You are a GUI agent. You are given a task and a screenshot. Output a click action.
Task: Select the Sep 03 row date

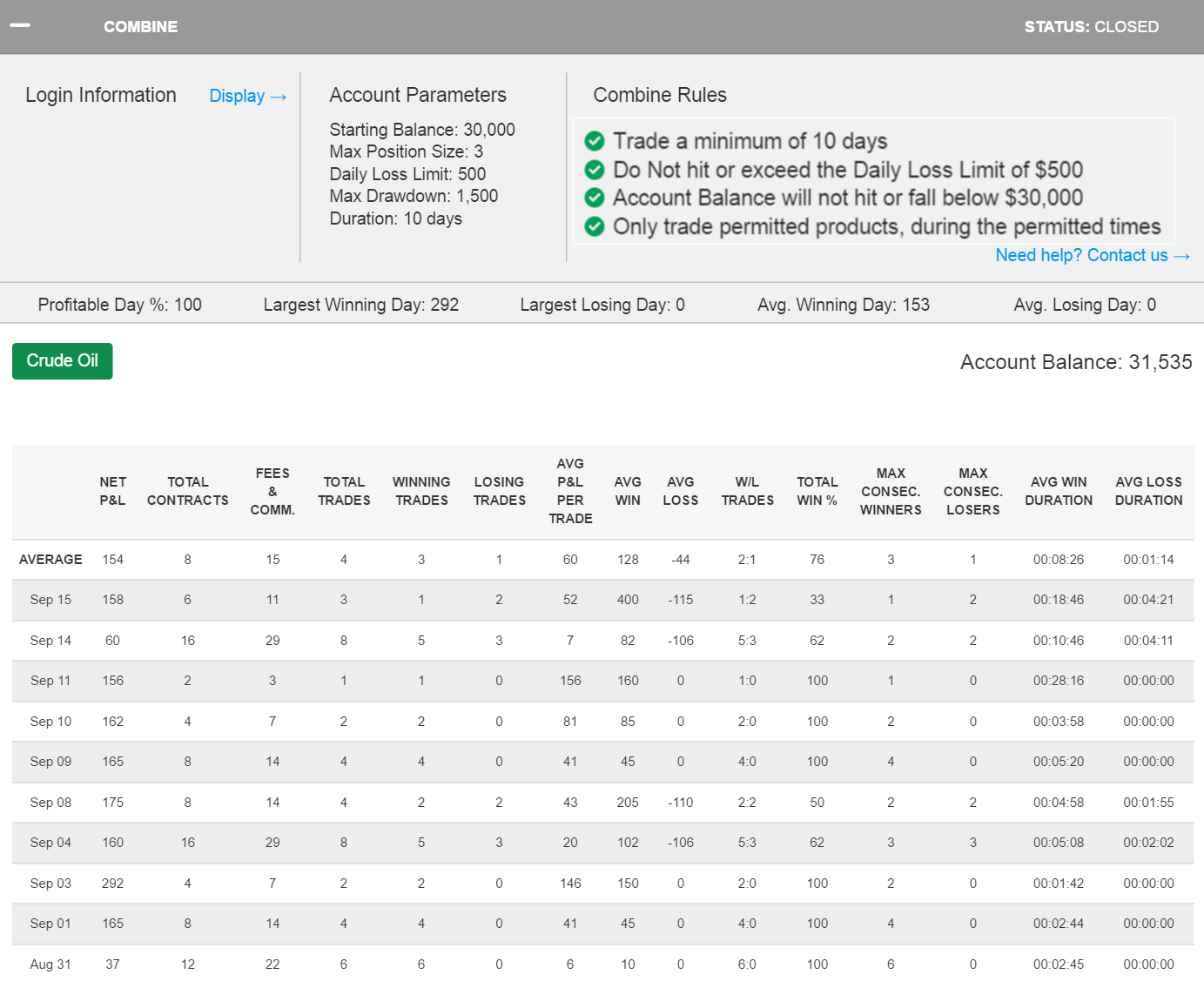click(50, 884)
